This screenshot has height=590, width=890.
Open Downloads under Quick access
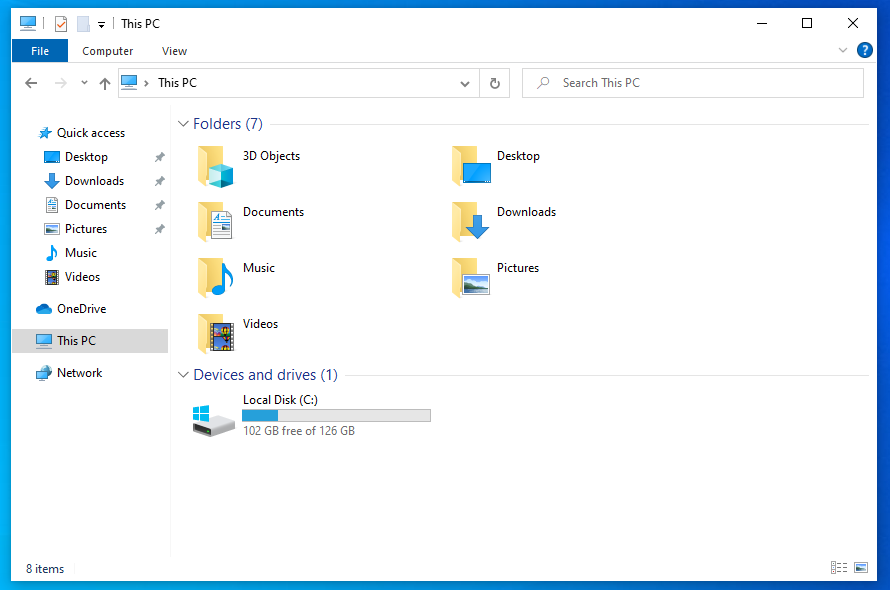[94, 181]
